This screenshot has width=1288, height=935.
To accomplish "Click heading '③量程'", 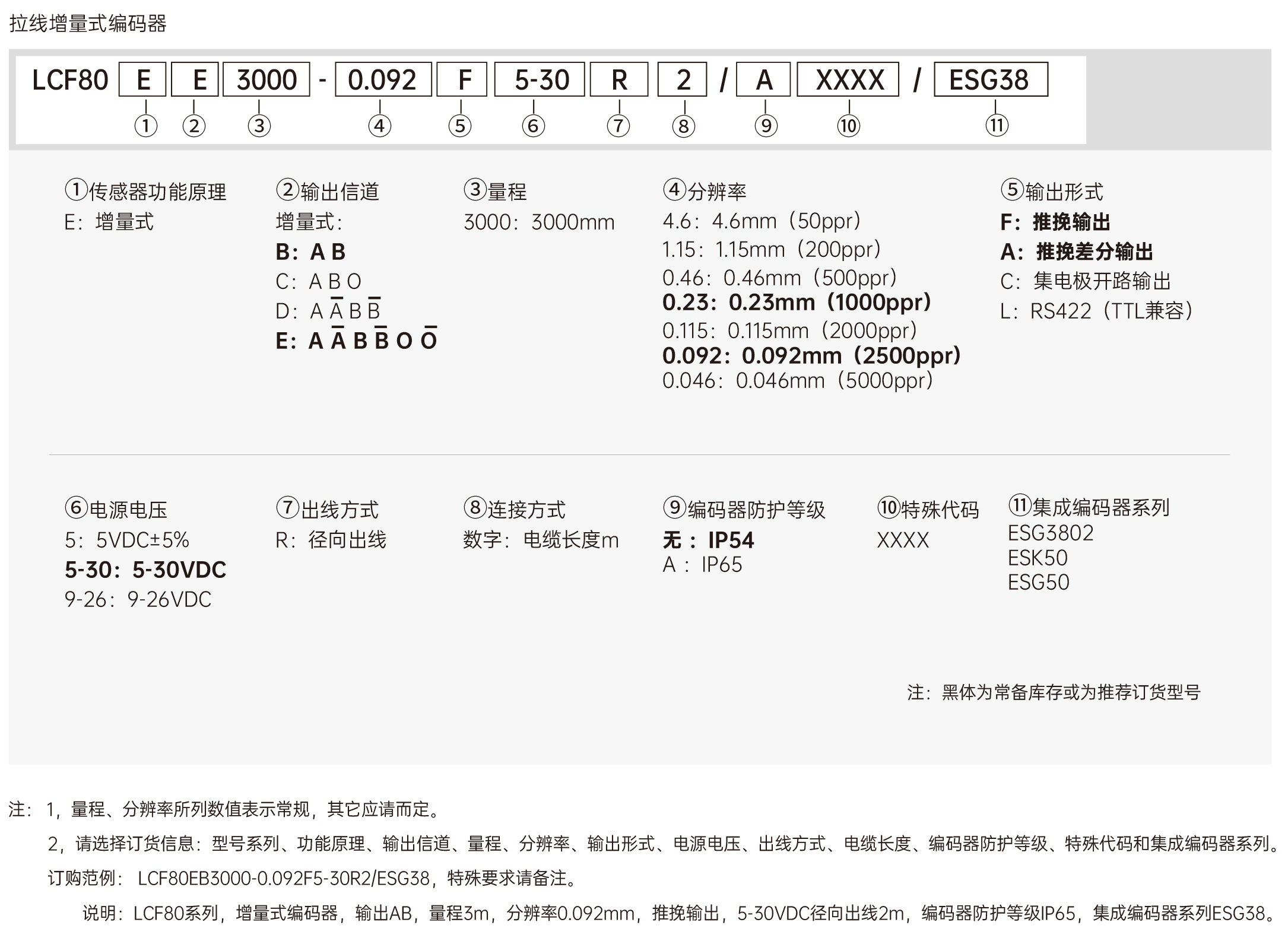I will click(495, 191).
